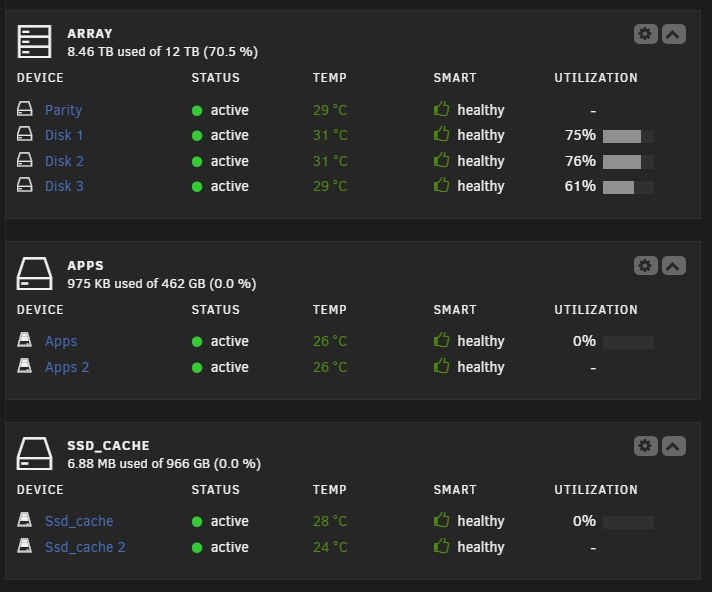
Task: Open the Disk 3 device link
Action: pos(64,186)
